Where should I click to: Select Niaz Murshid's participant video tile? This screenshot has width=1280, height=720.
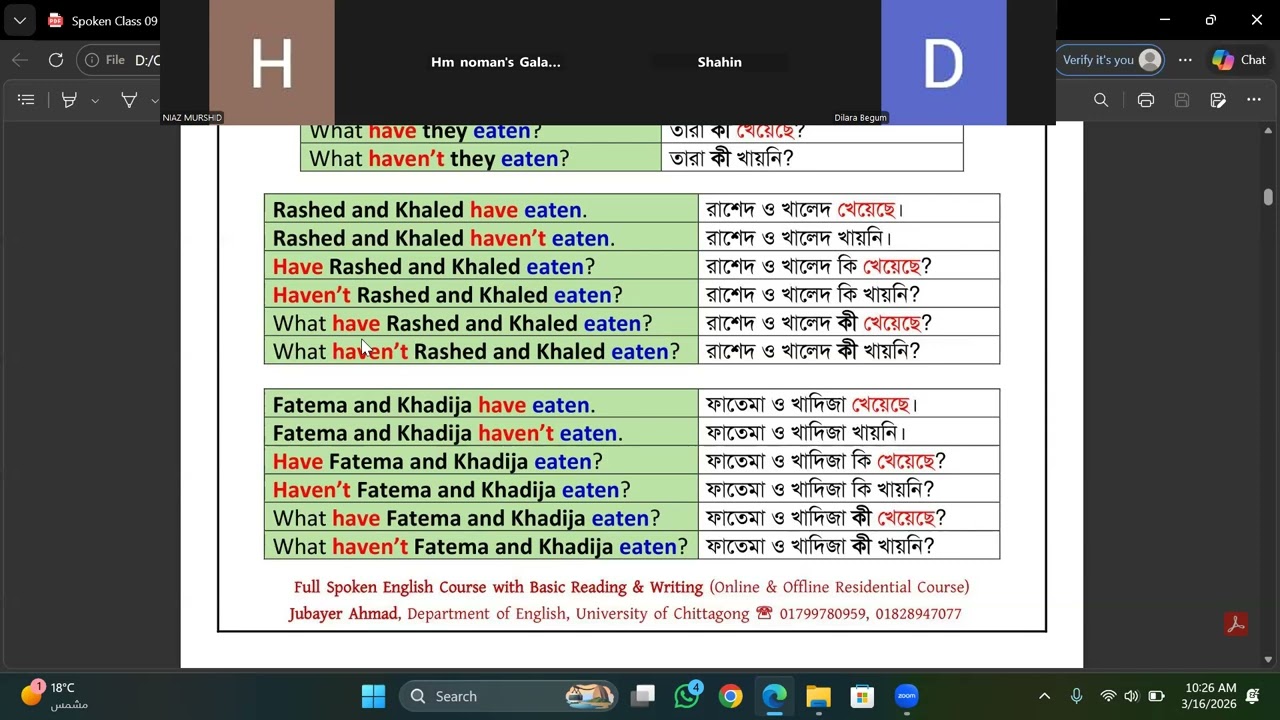pos(272,62)
